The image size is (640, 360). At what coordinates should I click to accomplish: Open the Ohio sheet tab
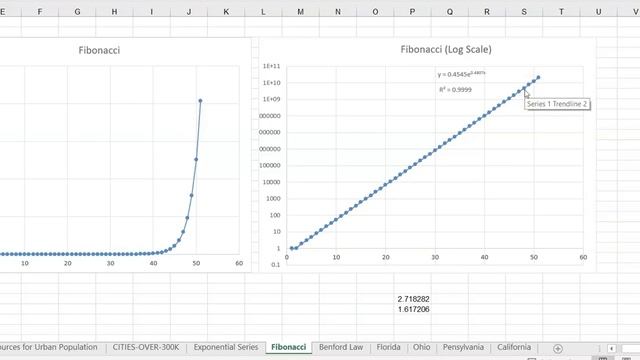[x=421, y=347]
